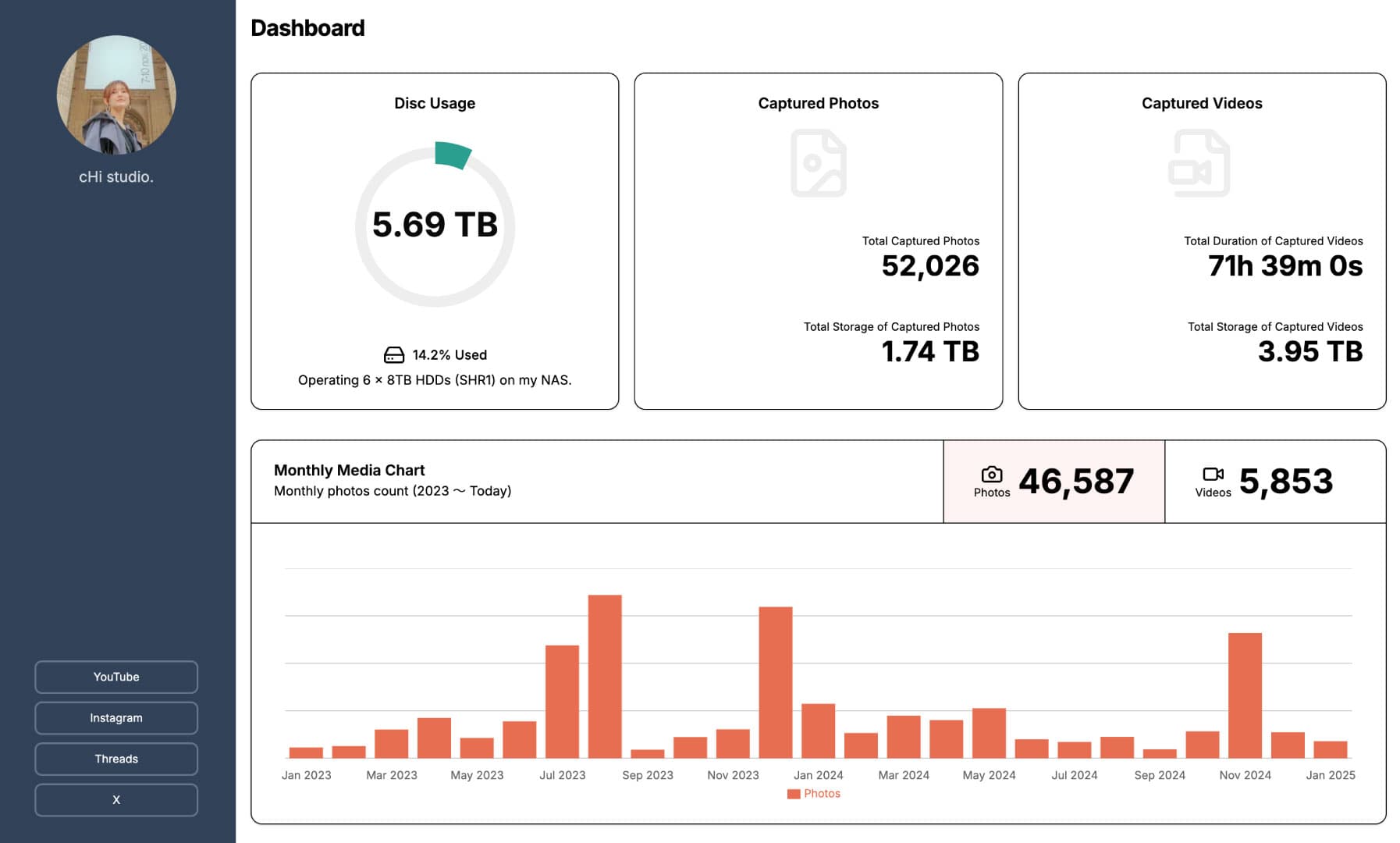
Task: Click the video camera icon in Videos tab
Action: pyautogui.click(x=1213, y=474)
